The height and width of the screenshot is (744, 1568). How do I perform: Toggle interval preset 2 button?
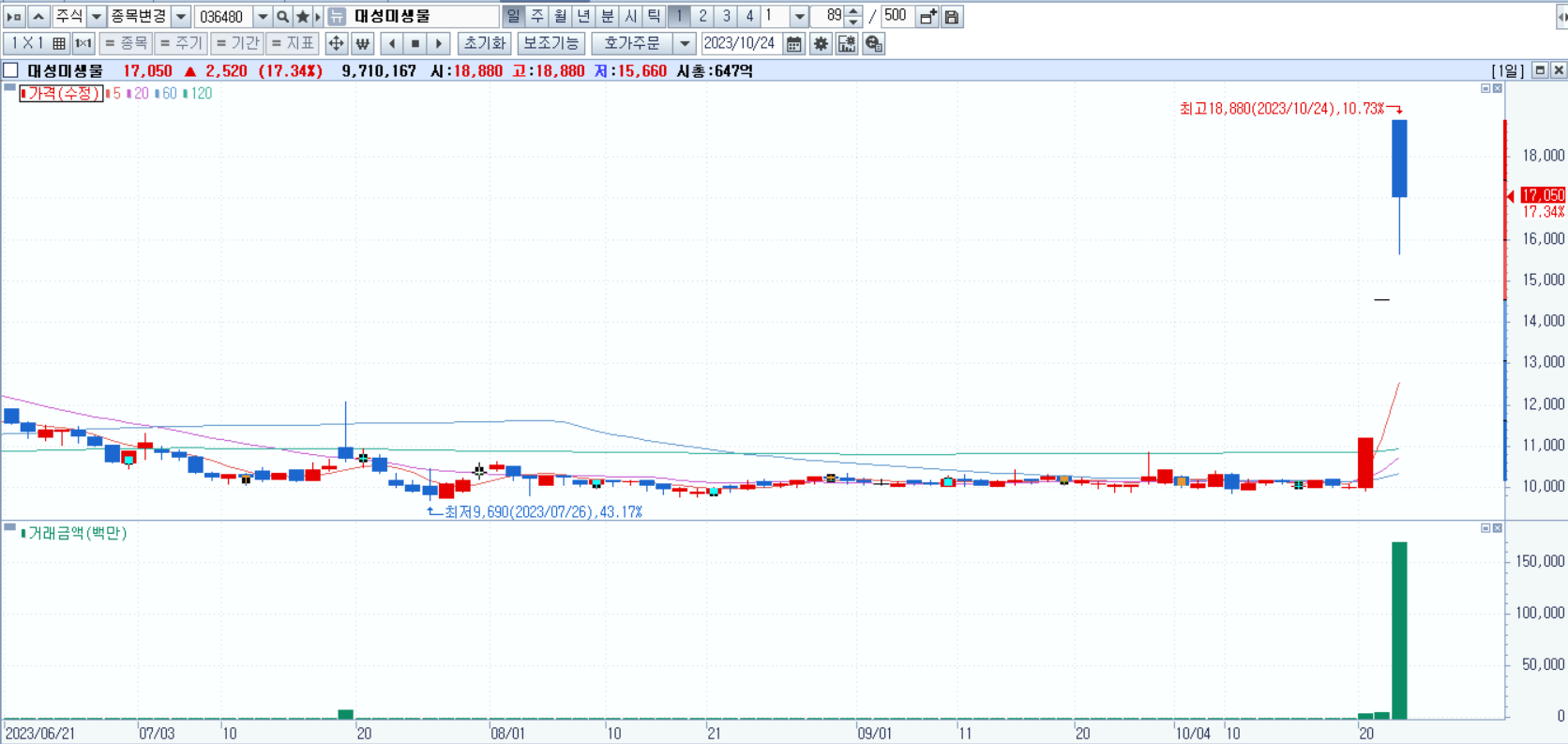pyautogui.click(x=702, y=17)
